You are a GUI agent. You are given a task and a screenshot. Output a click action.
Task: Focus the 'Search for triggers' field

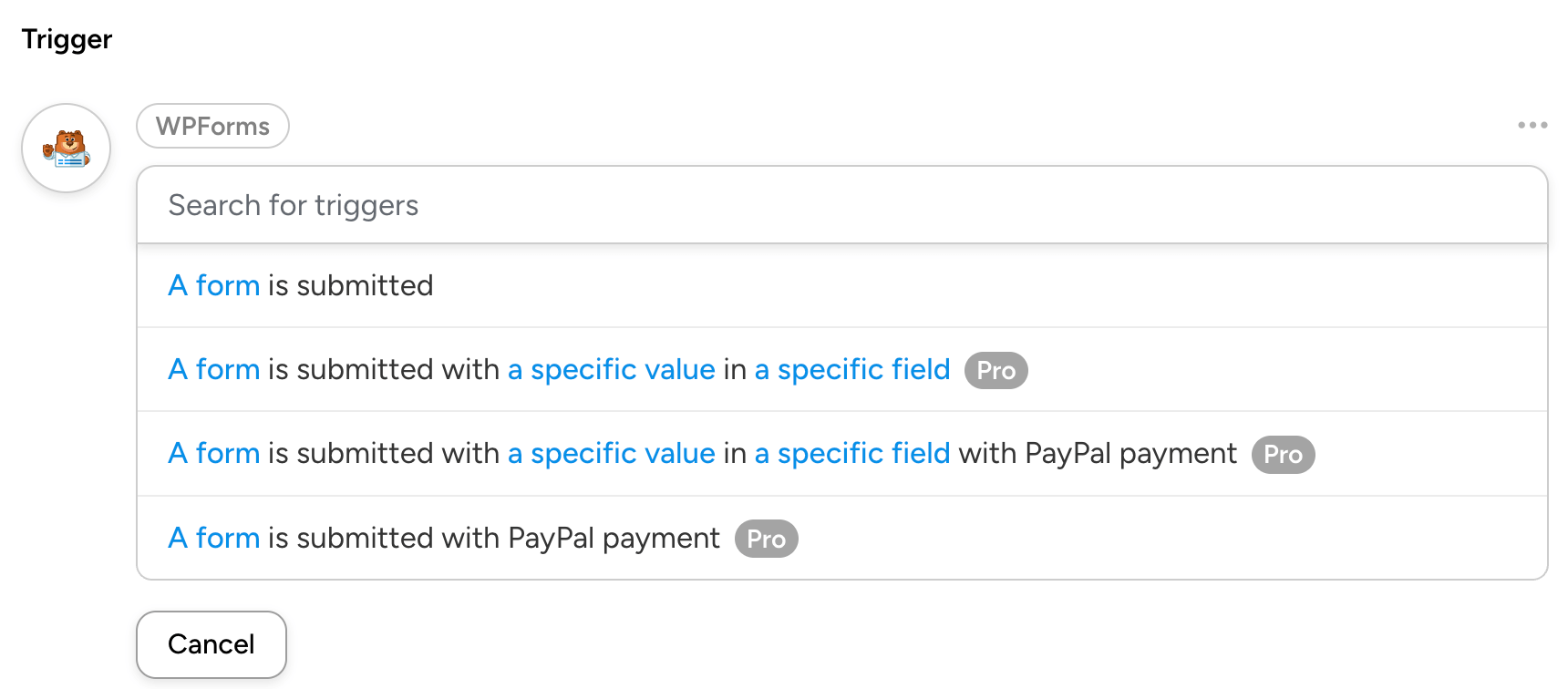(x=841, y=206)
